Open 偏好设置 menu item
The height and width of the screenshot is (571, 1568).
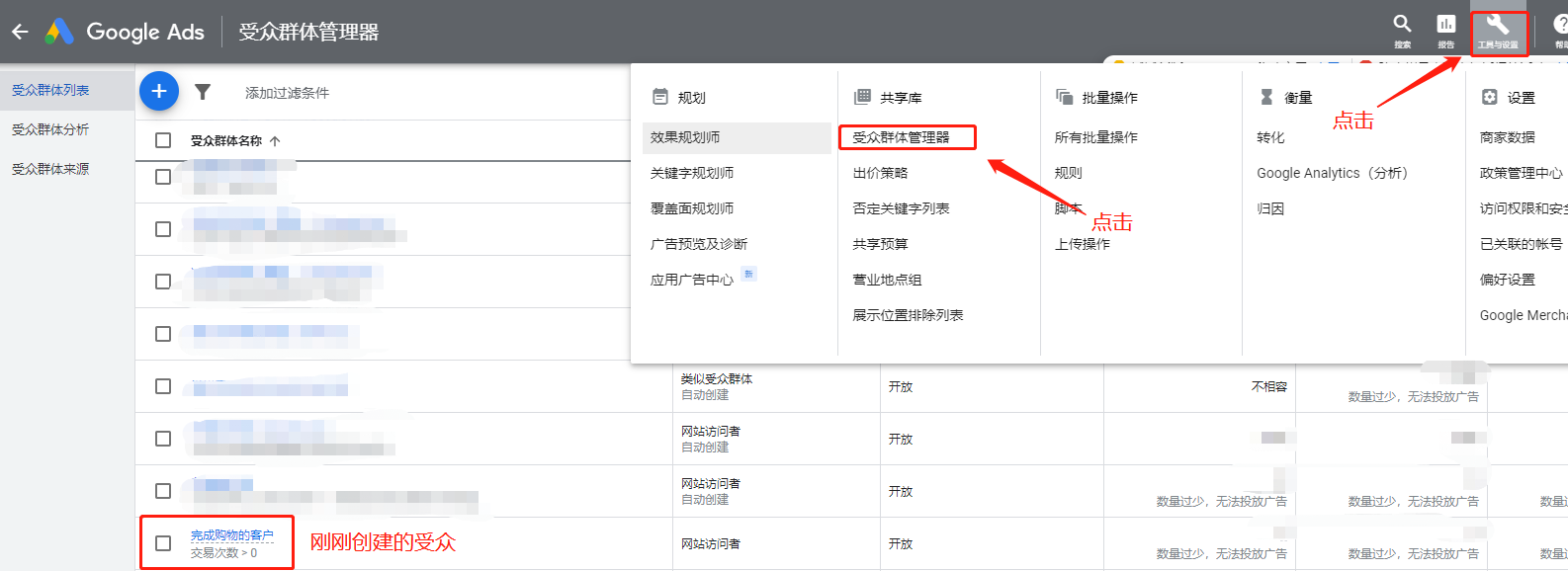(1508, 280)
